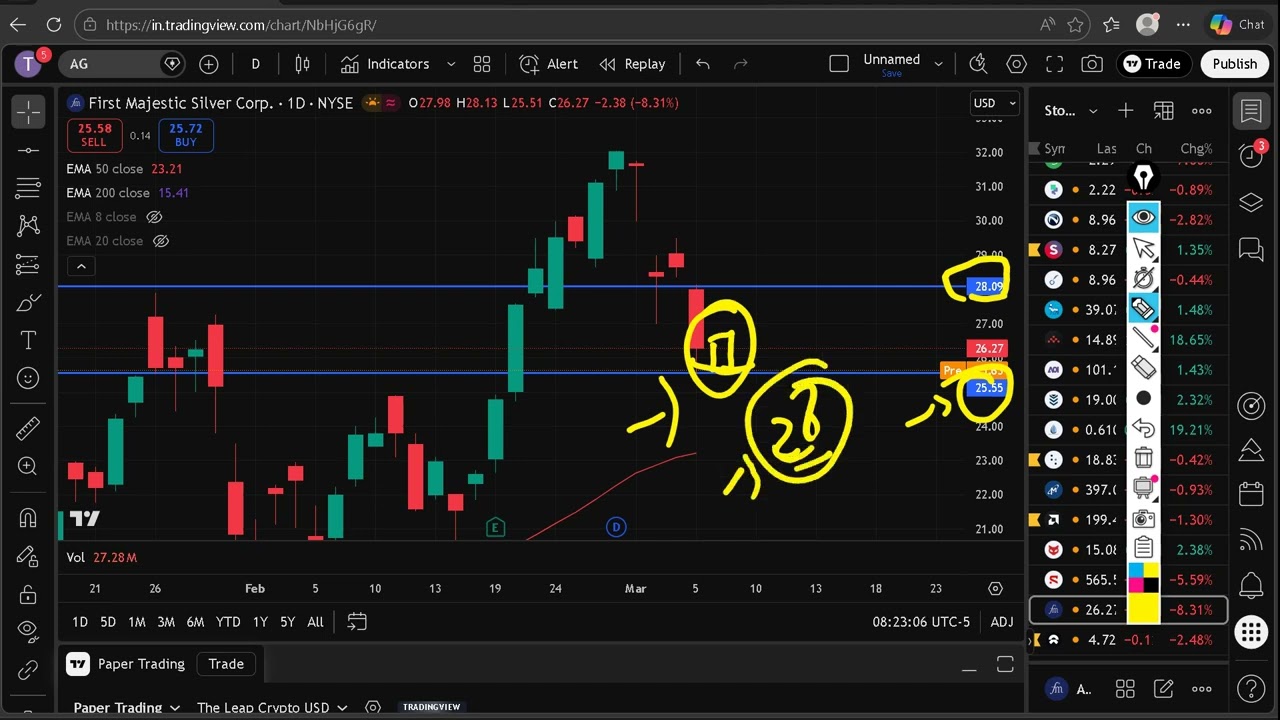Click the Trade button
Screen dimensions: 1280x720
click(x=1152, y=64)
